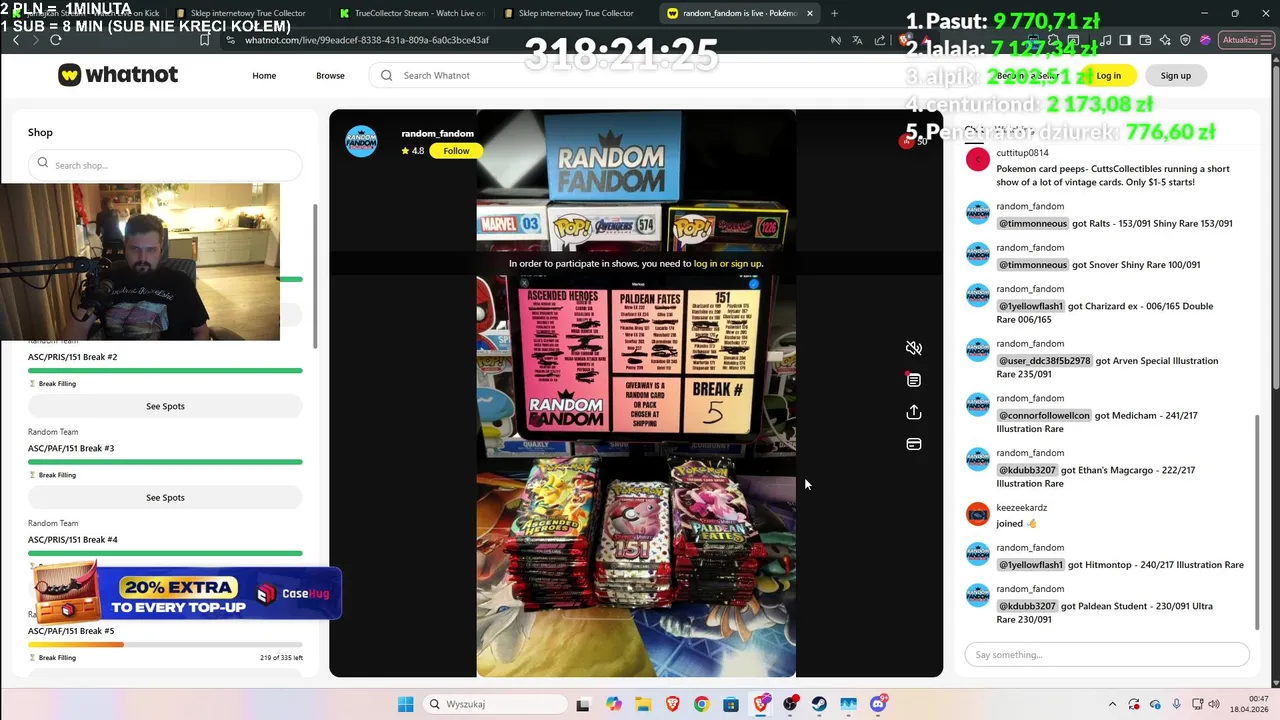Open Discord from the taskbar
Viewport: 1280px width, 720px height.
click(878, 704)
